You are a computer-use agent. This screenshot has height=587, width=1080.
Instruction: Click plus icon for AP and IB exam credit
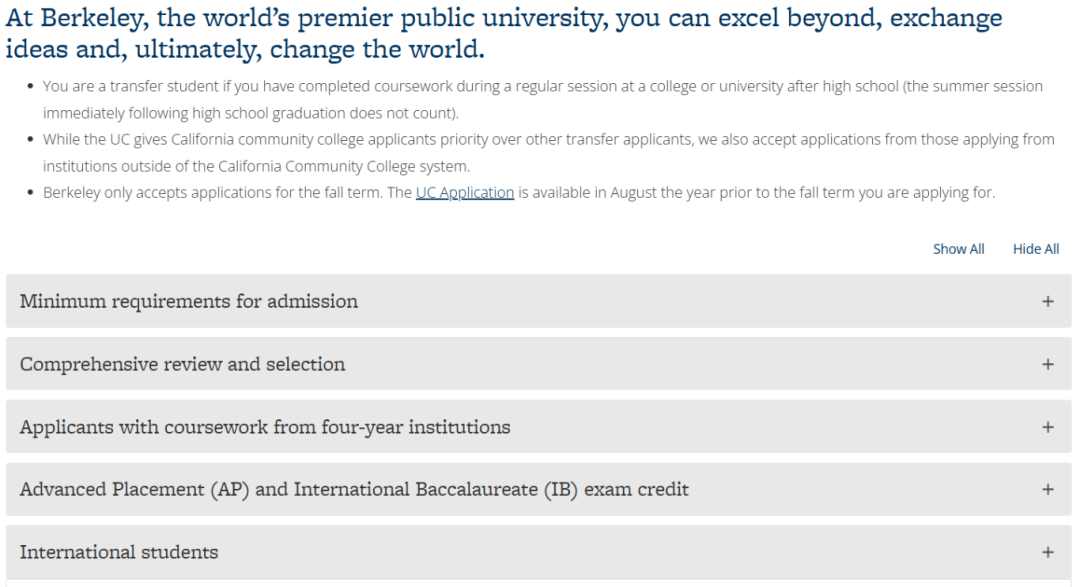click(1047, 489)
